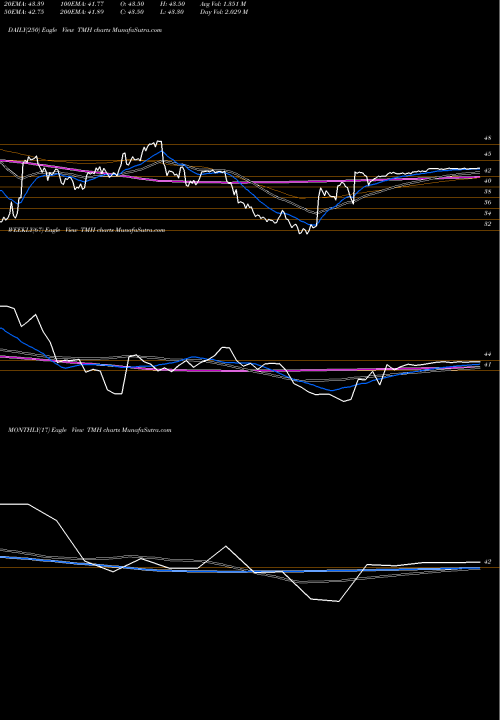Viewport: 500px width, 720px height.
Task: Click the 20EMA value label
Action: pyautogui.click(x=24, y=4)
